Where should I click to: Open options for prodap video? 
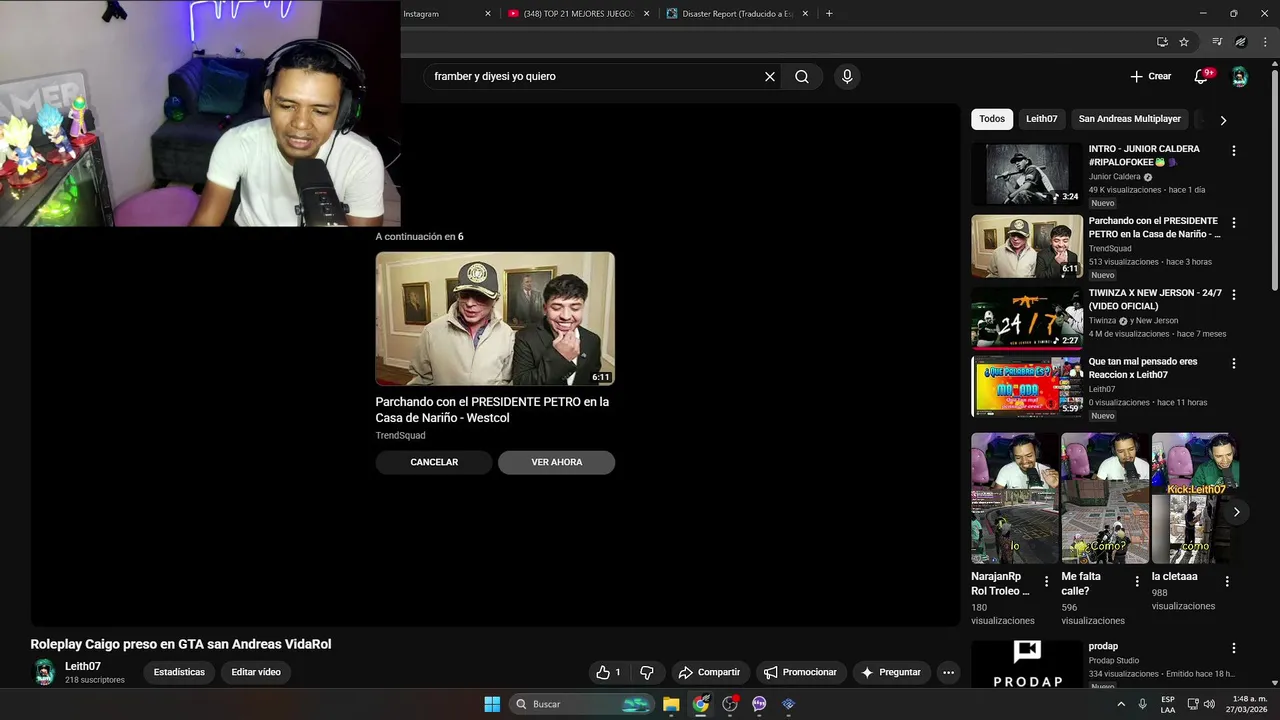[x=1233, y=648]
